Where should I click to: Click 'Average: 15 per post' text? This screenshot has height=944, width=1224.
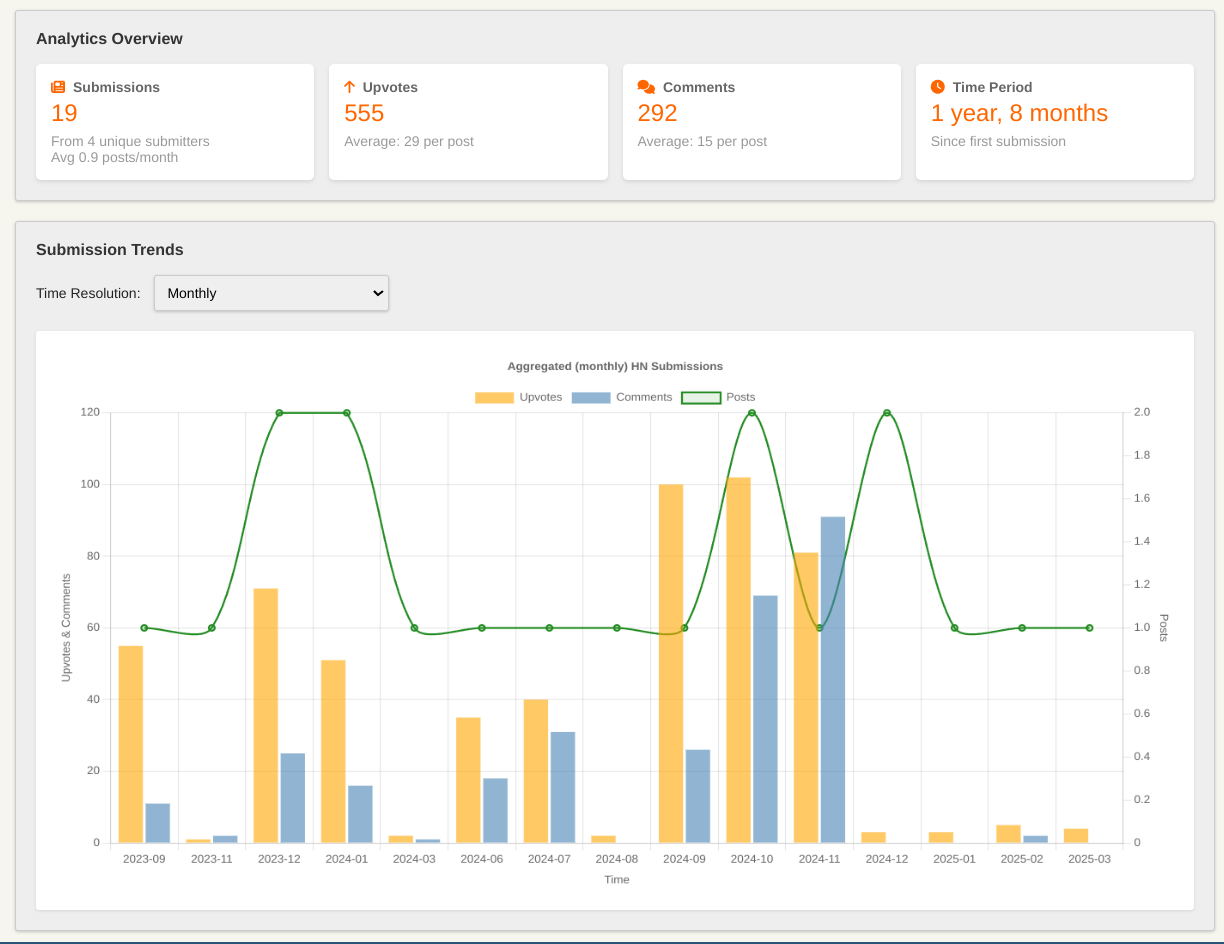[702, 141]
